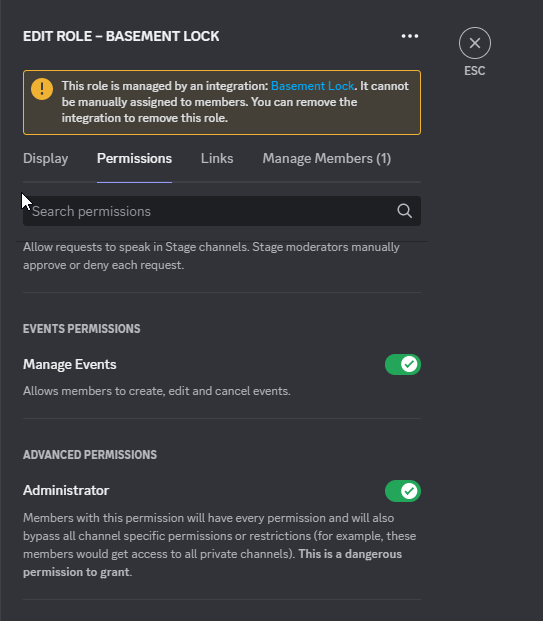
Task: Go to Manage Members (1) tab
Action: [327, 158]
